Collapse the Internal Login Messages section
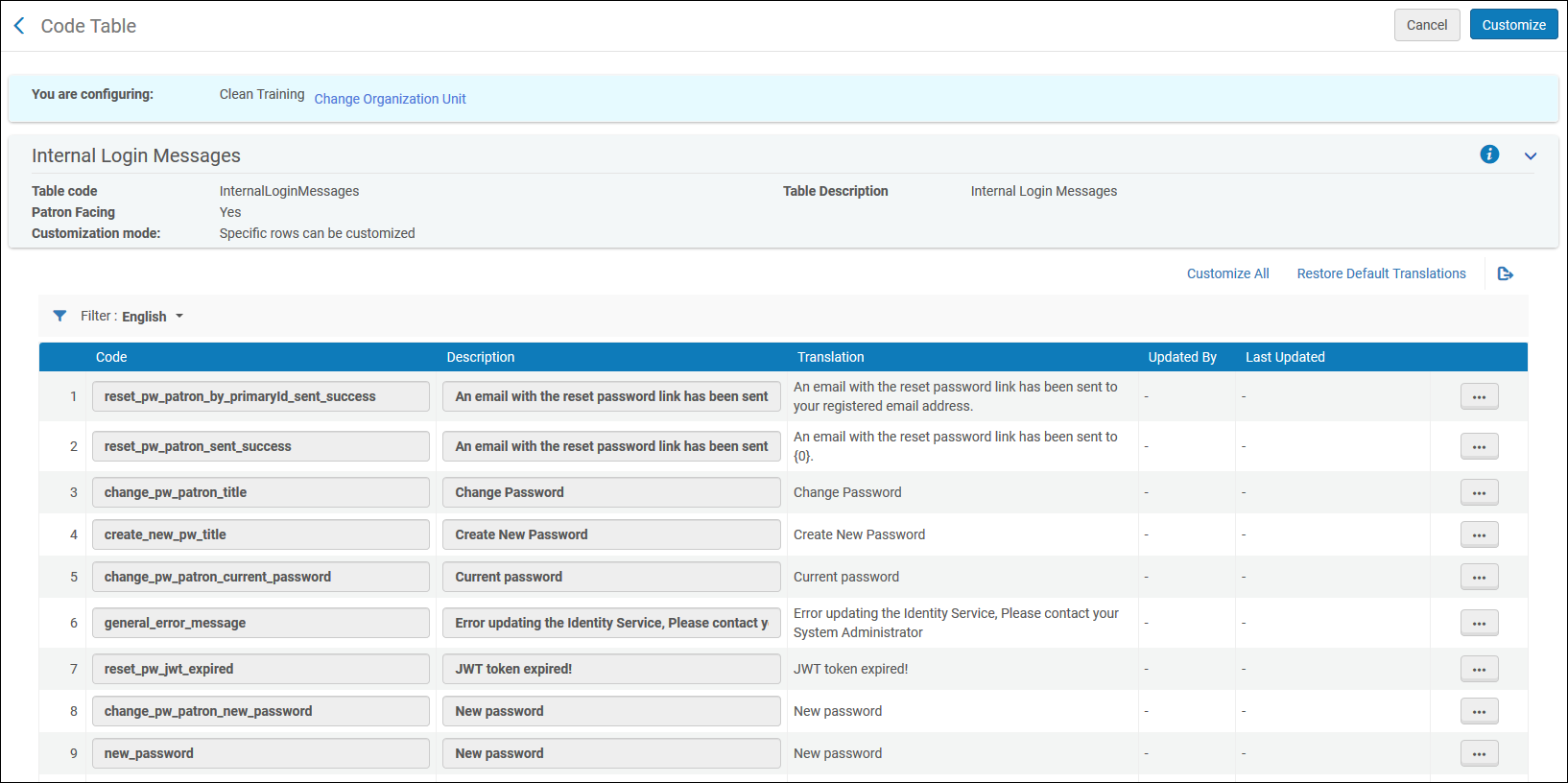The width and height of the screenshot is (1568, 783). pyautogui.click(x=1531, y=155)
